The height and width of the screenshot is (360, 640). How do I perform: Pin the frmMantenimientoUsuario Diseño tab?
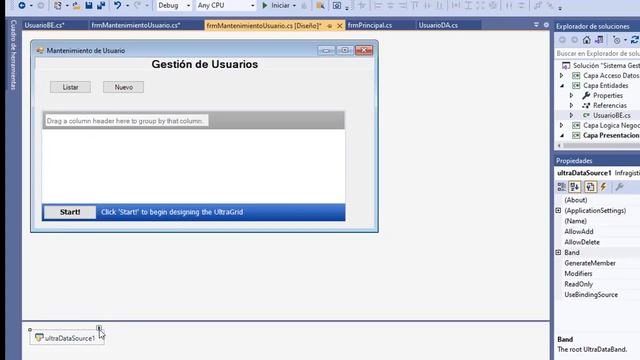(330, 26)
